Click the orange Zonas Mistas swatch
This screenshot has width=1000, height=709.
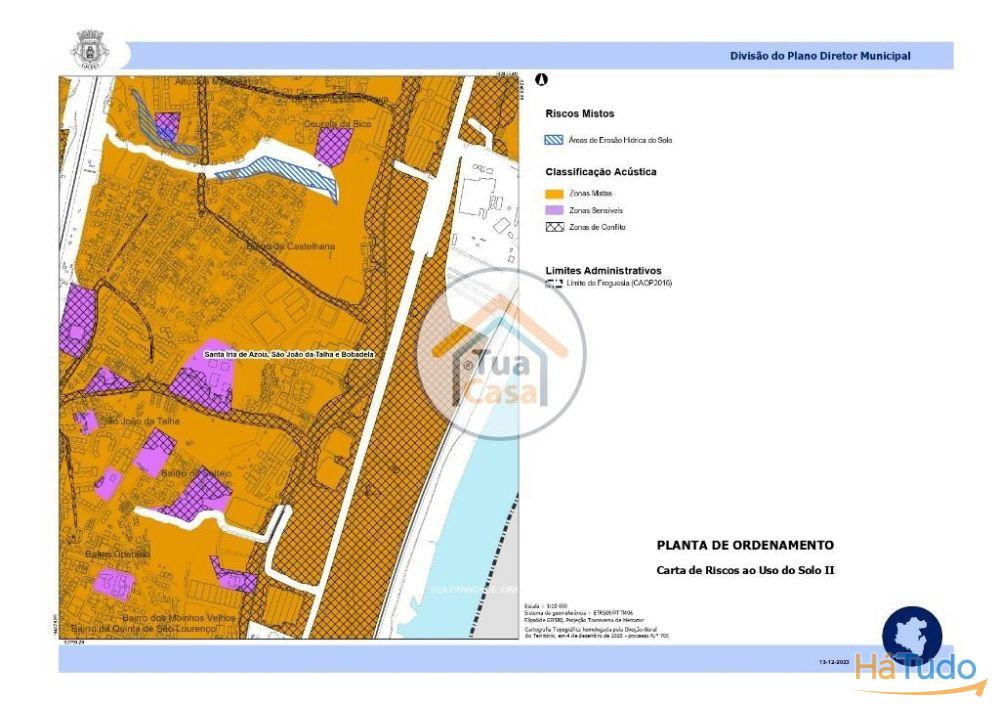point(554,193)
